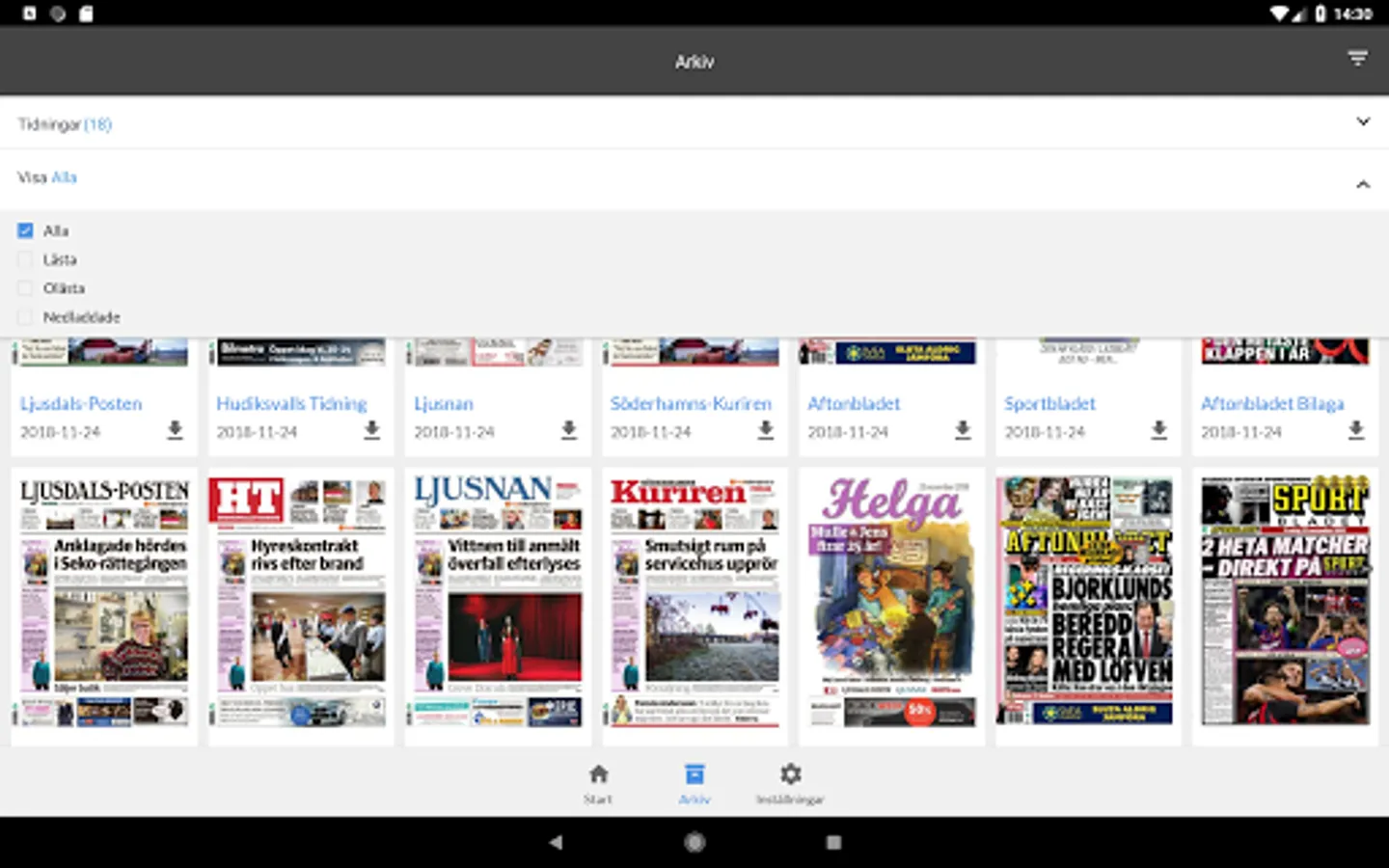Select the Arkiv header title
The image size is (1389, 868).
[694, 61]
